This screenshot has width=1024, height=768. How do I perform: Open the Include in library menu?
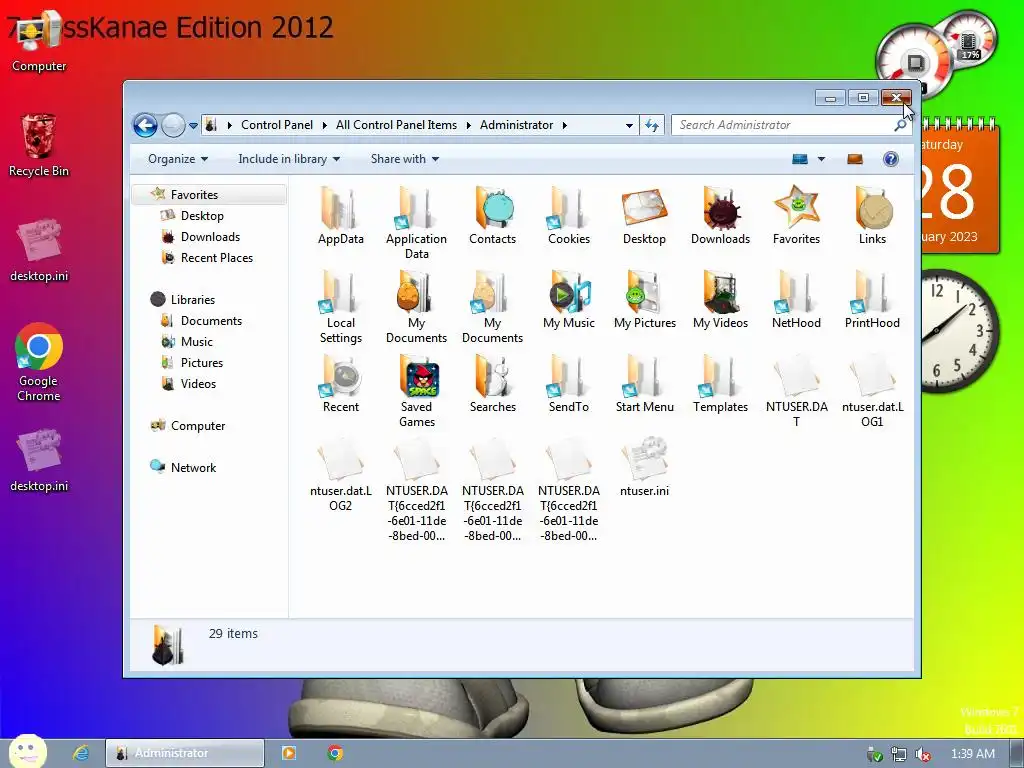click(289, 159)
